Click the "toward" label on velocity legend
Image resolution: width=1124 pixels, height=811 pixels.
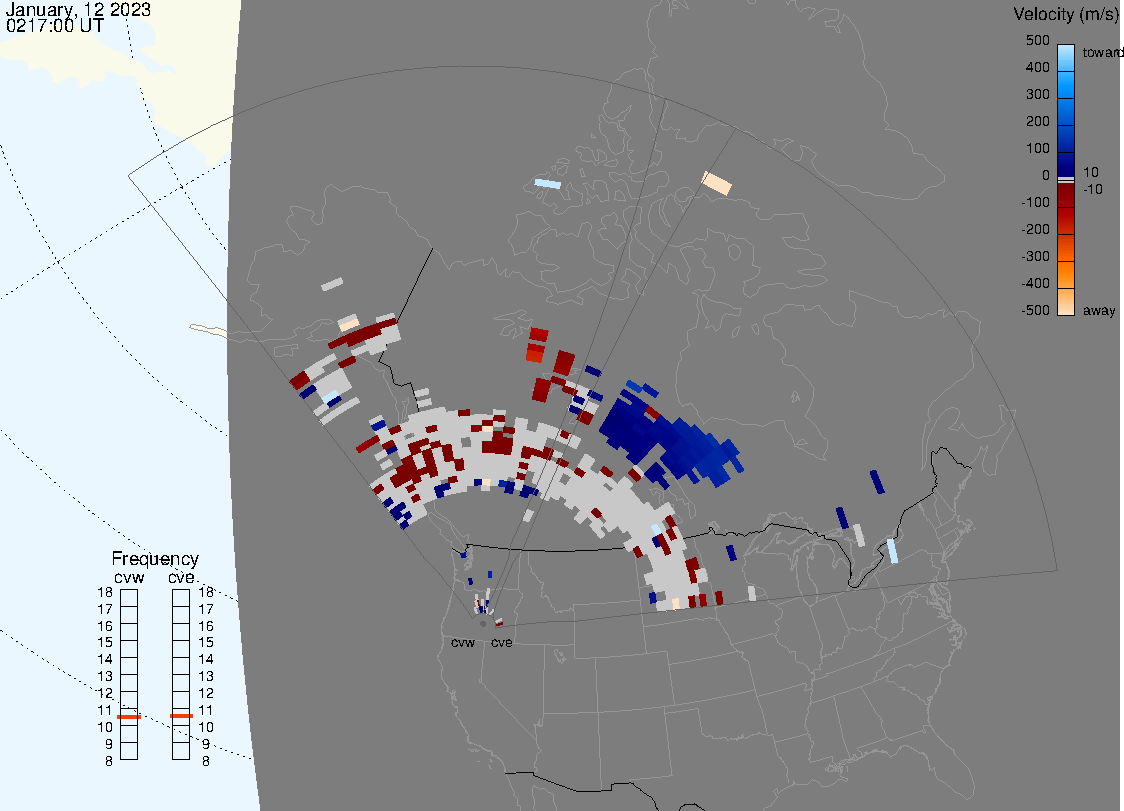[1102, 52]
